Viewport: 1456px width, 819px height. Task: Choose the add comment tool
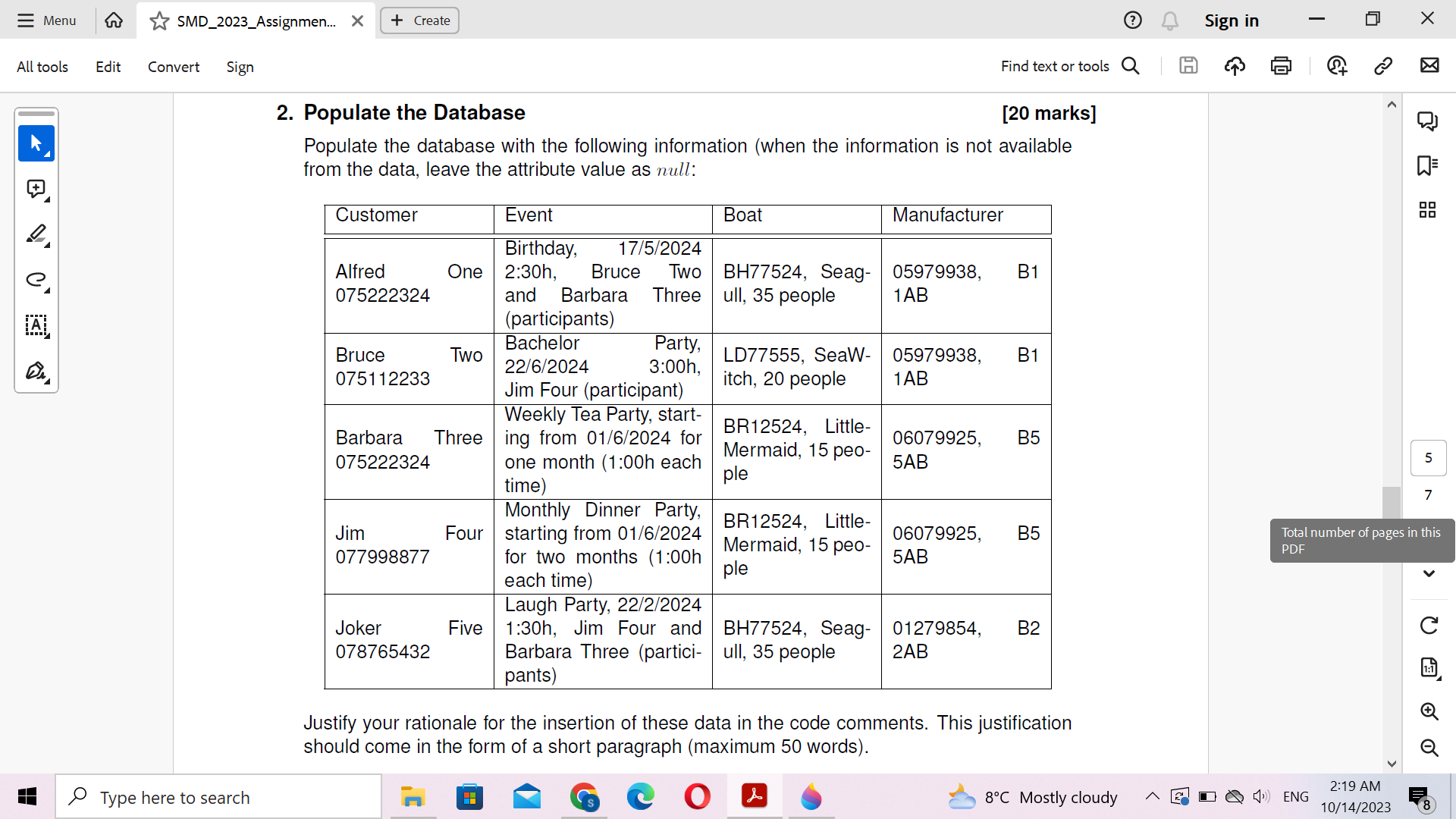(x=36, y=189)
